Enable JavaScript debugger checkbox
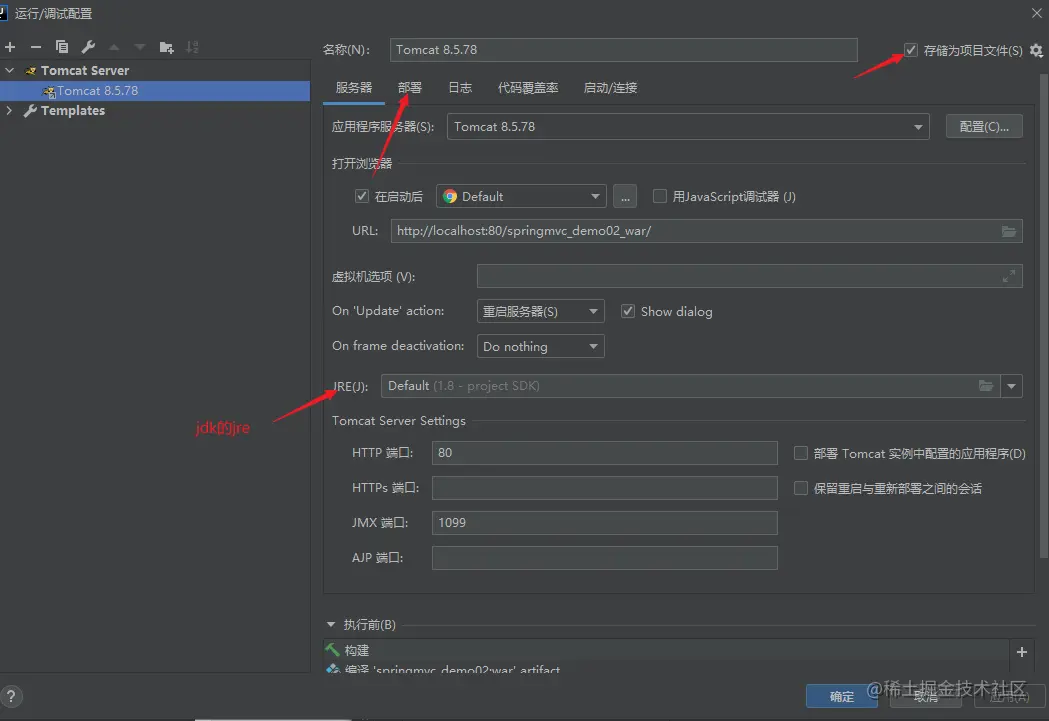This screenshot has width=1049, height=721. click(660, 196)
